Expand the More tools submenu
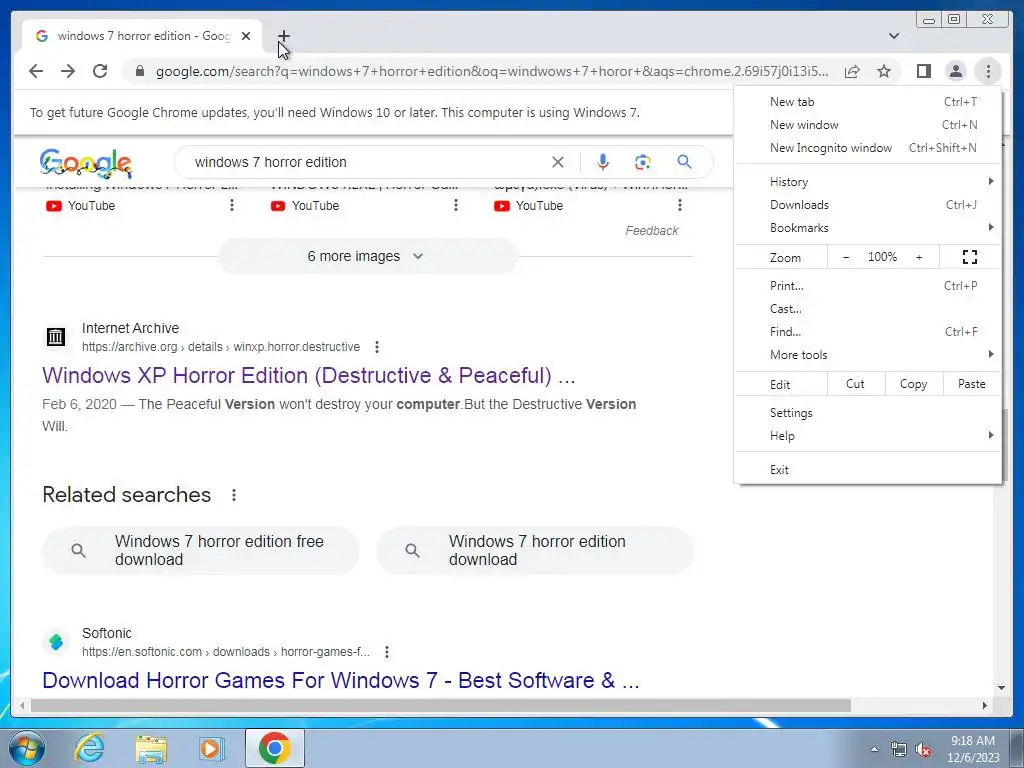 [869, 355]
